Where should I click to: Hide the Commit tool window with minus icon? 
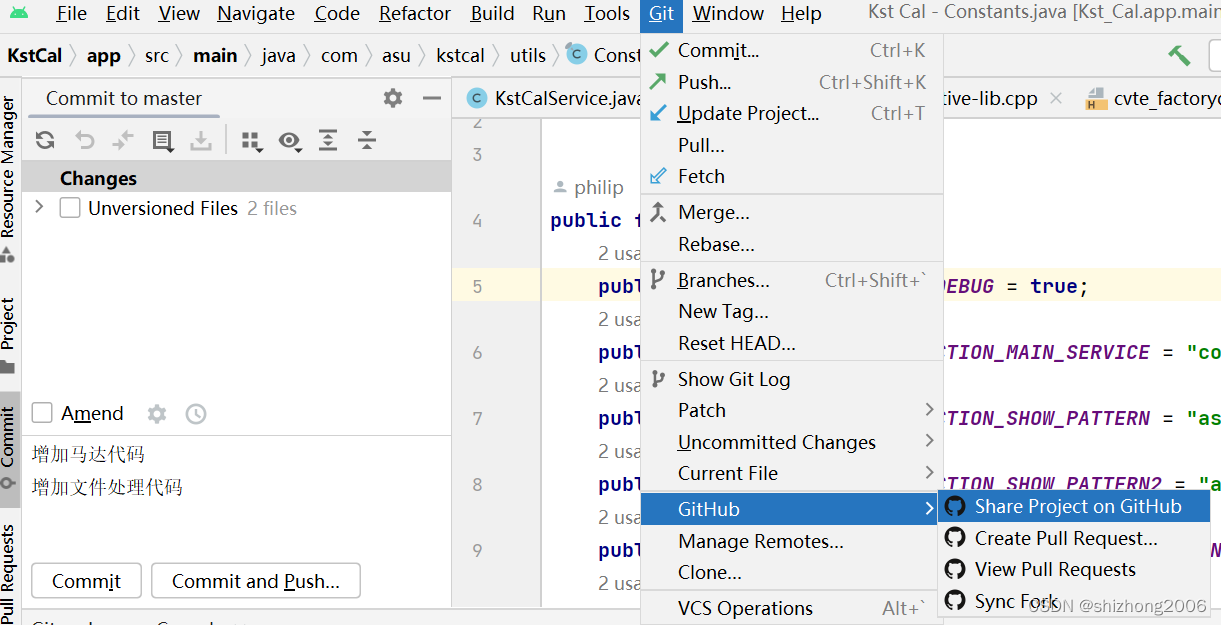point(432,98)
